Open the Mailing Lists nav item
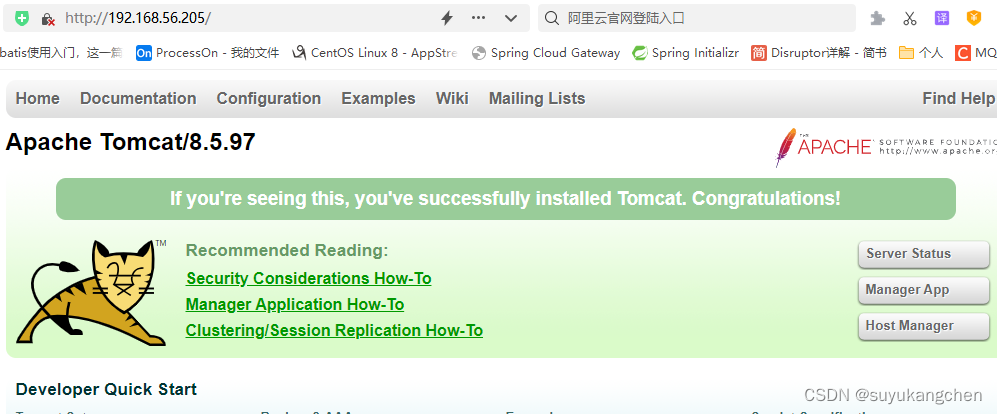The width and height of the screenshot is (997, 414). (537, 99)
